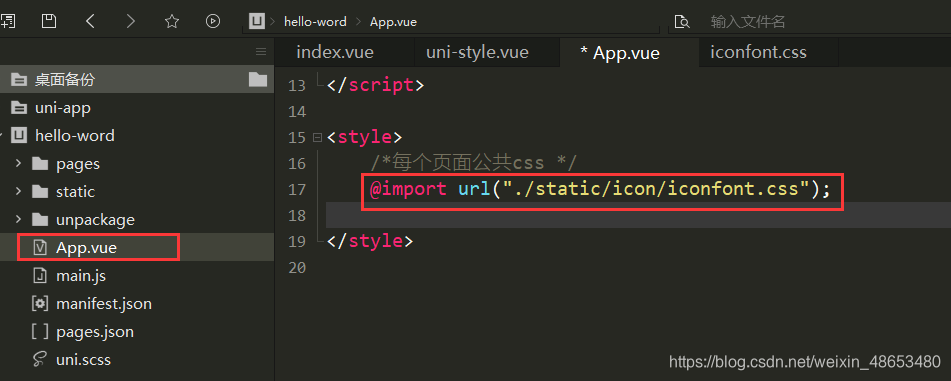Click folder icon beside 桌面备份
Viewport: 951px width, 381px height.
258,79
